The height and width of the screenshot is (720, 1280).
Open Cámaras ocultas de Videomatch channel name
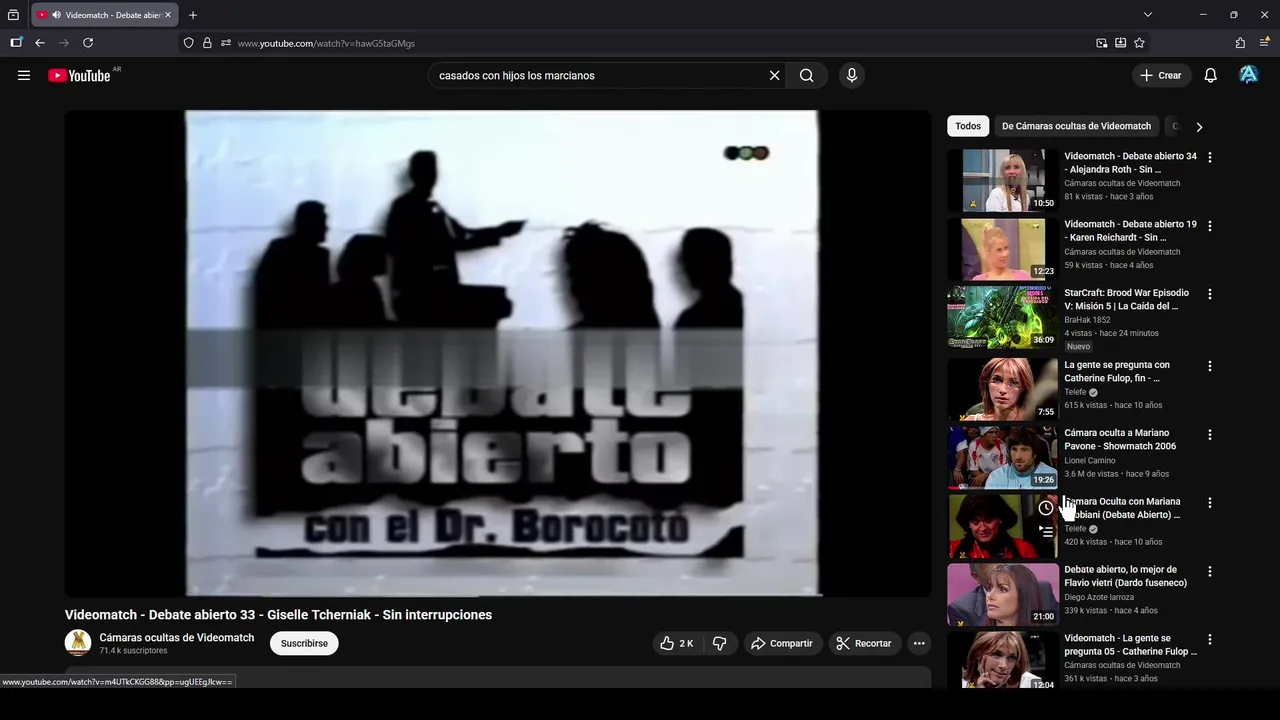pos(176,638)
